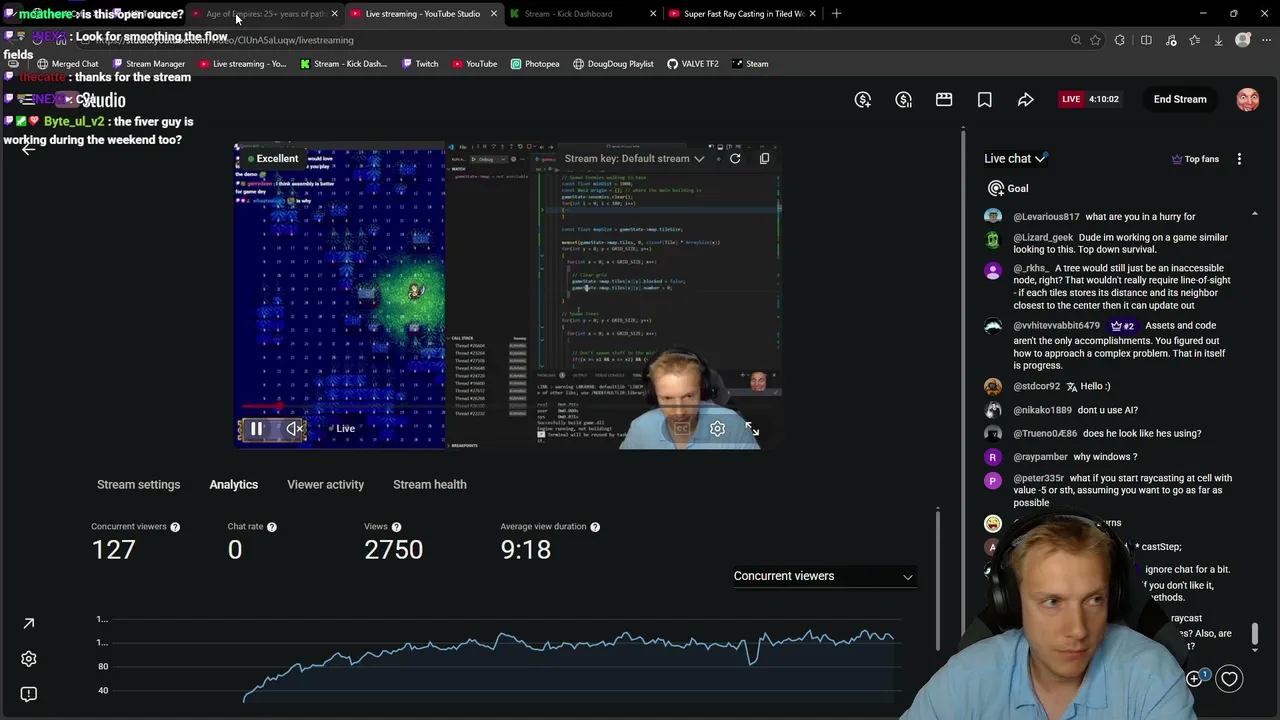Open the Viewer activity tab
The image size is (1280, 720).
point(325,484)
